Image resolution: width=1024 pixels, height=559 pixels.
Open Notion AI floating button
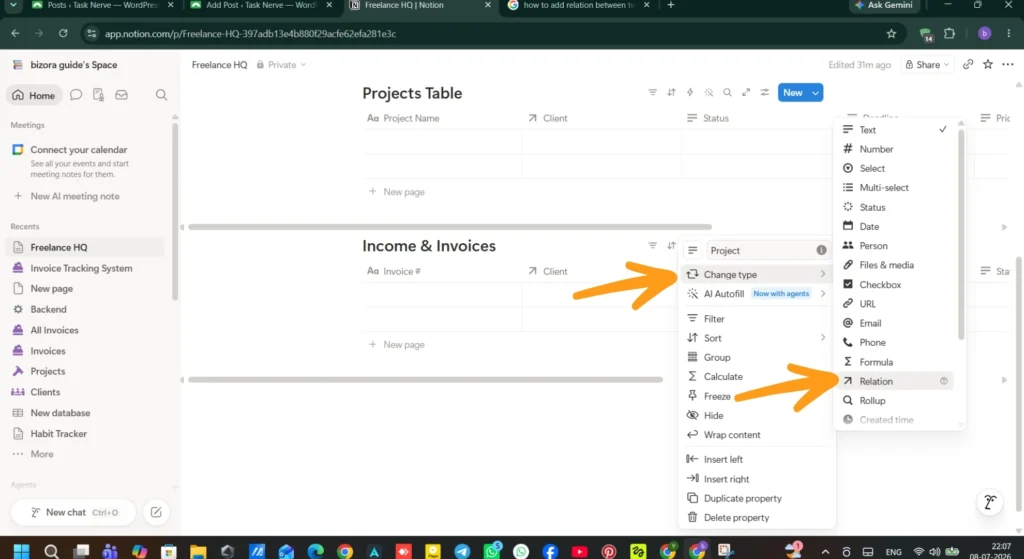coord(990,503)
